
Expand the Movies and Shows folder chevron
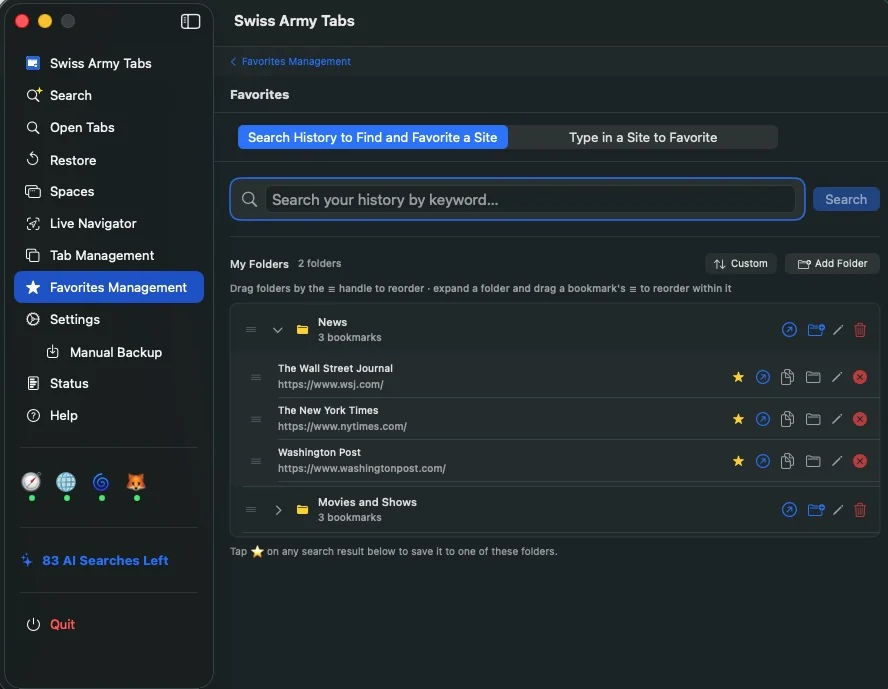coord(278,510)
